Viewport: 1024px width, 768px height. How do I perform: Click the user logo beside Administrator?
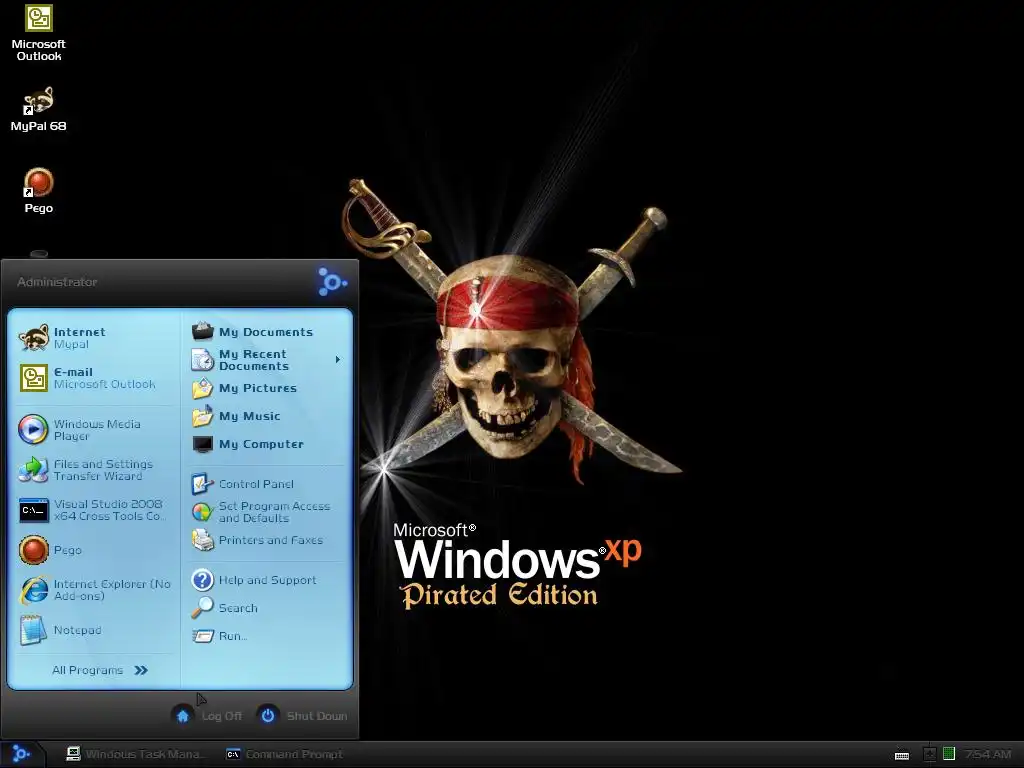tap(332, 281)
